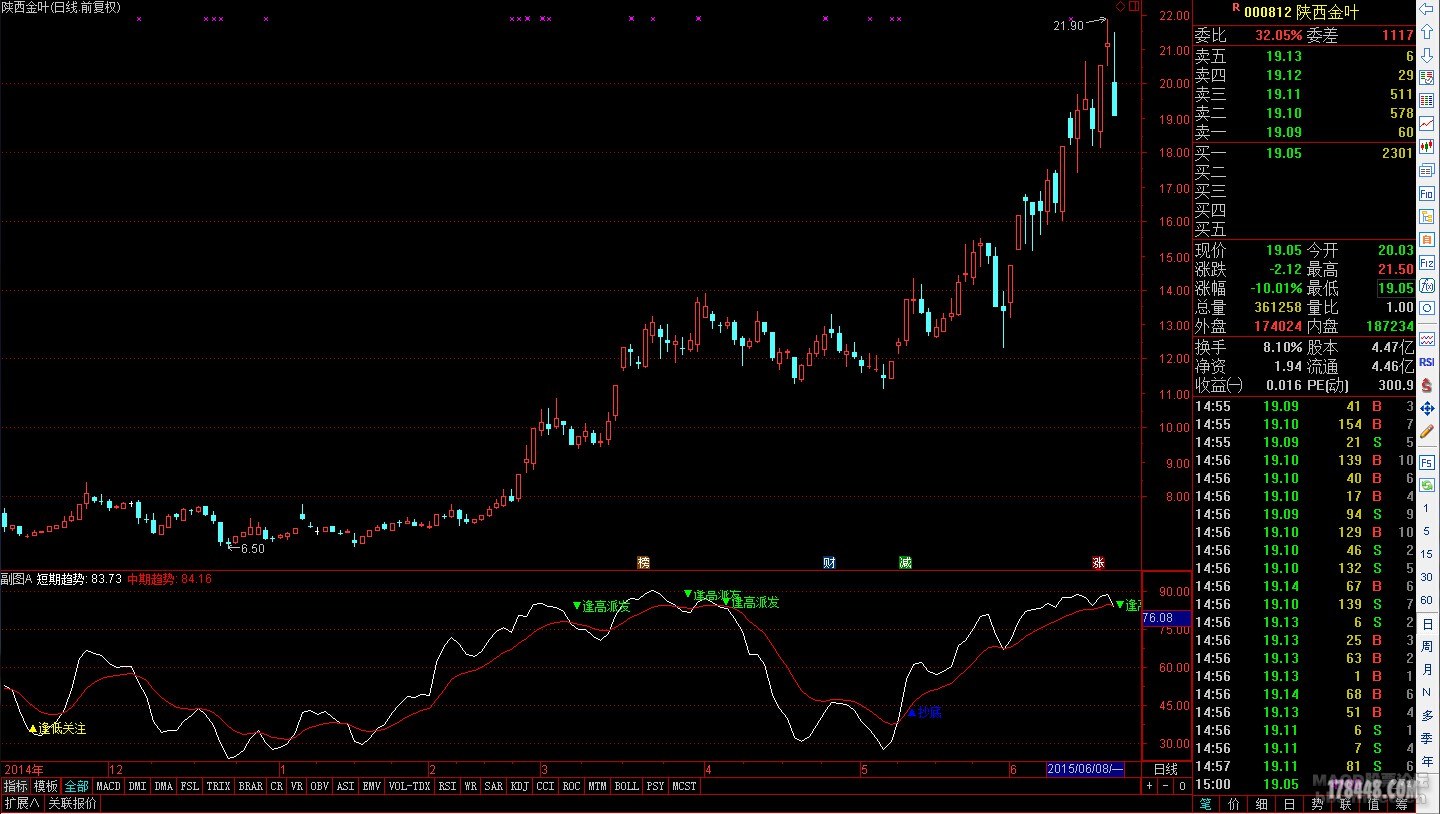Click the 抄底 signal on indicator chart
The image size is (1440, 814).
pyautogui.click(x=924, y=713)
